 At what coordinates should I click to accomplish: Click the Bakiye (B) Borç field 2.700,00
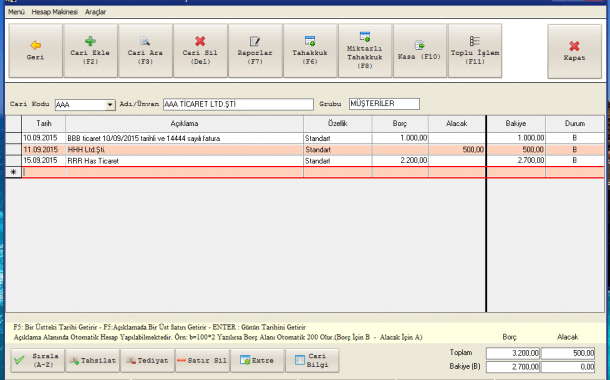pyautogui.click(x=513, y=367)
